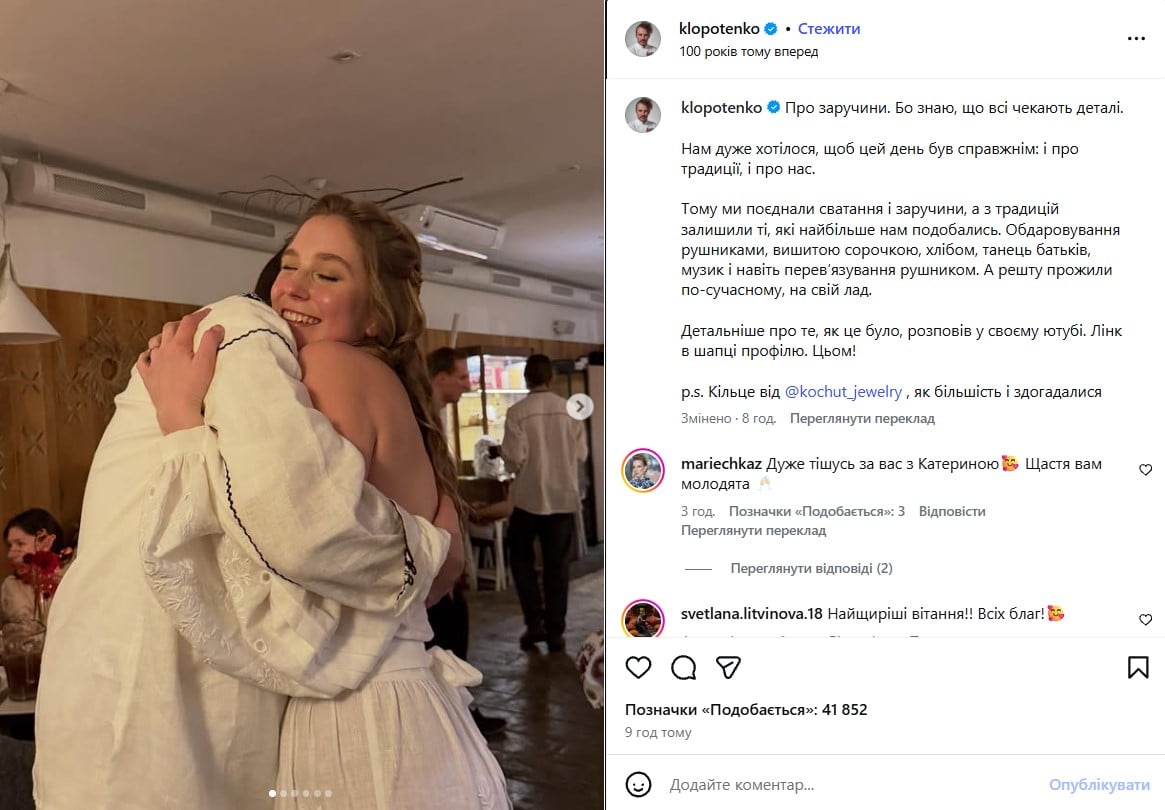The height and width of the screenshot is (810, 1165).
Task: Like svetlana.litvinova.18's comment
Action: coord(1145,620)
